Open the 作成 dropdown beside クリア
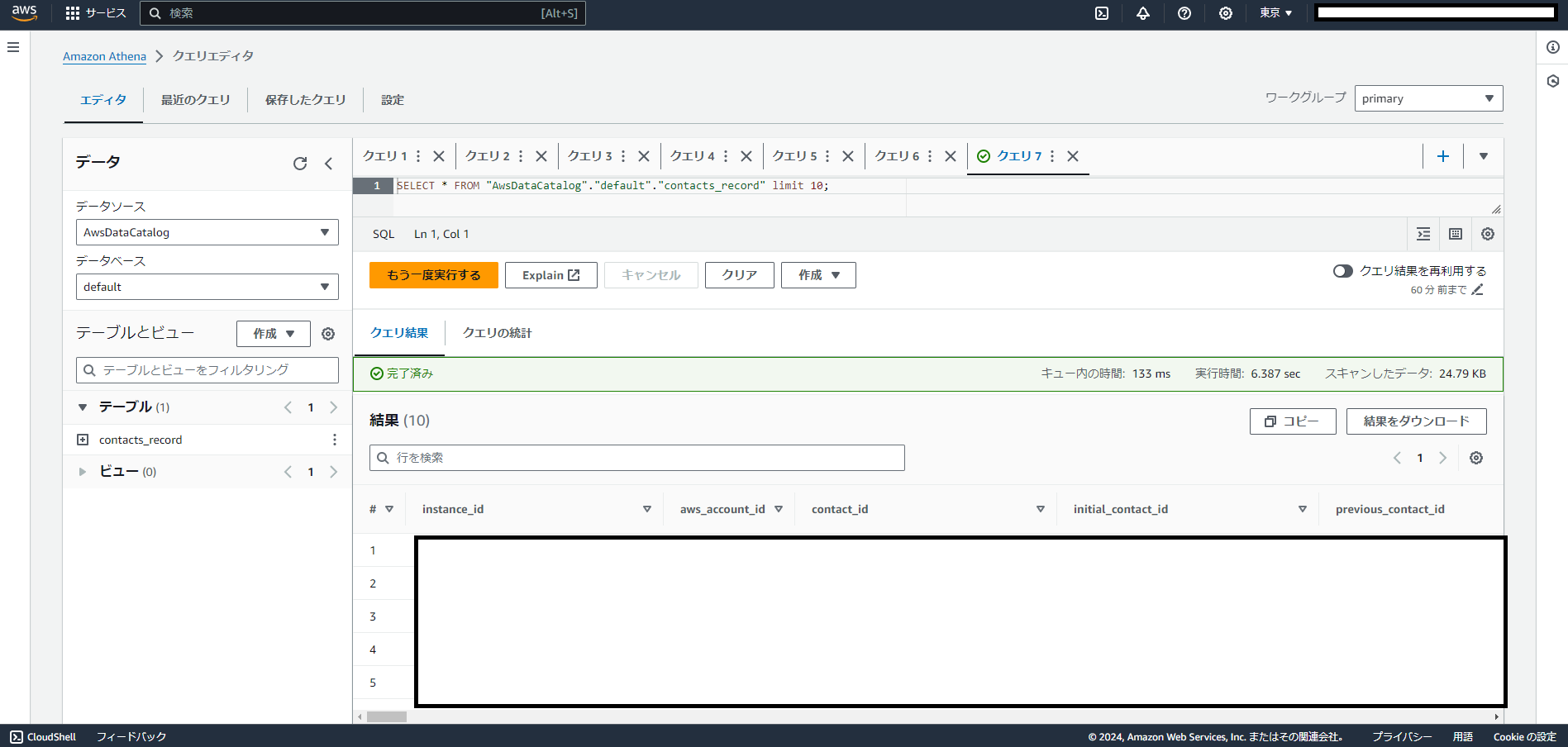 click(818, 275)
